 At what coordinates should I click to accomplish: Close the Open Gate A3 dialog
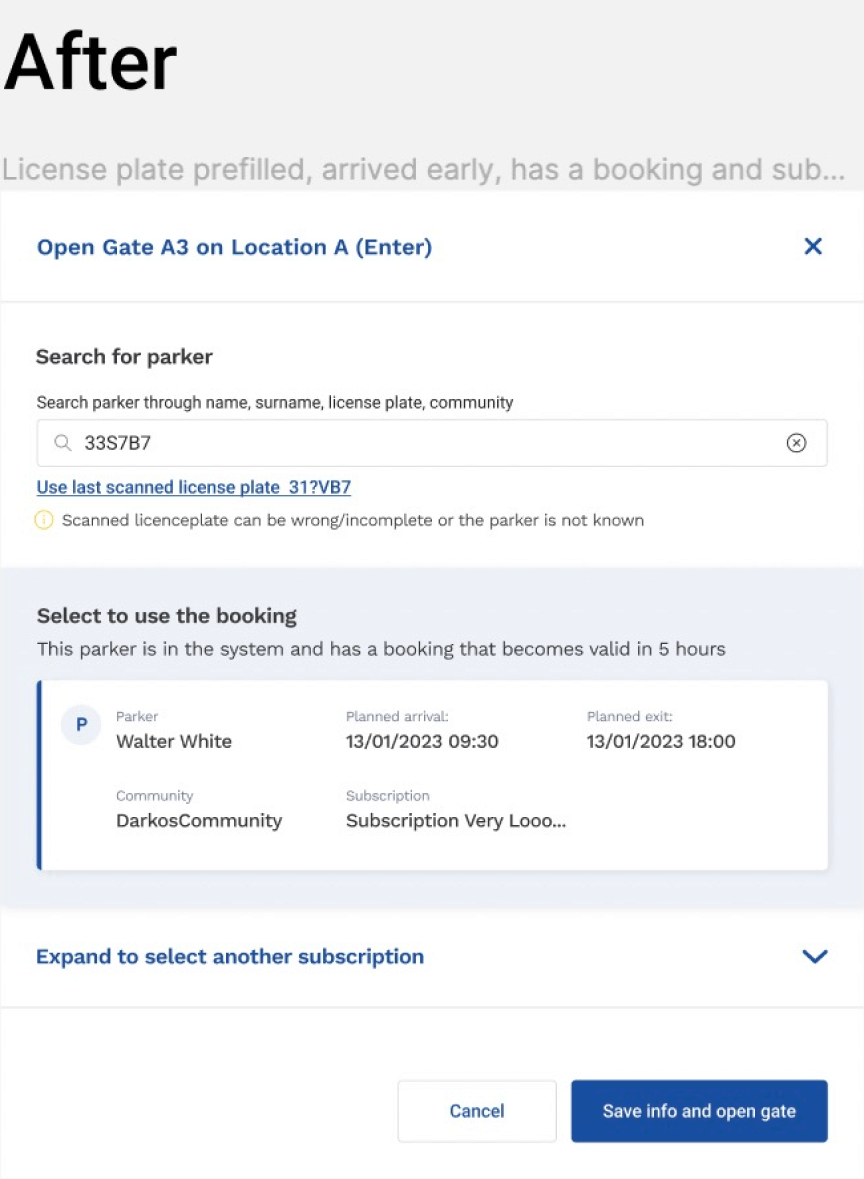pyautogui.click(x=813, y=246)
